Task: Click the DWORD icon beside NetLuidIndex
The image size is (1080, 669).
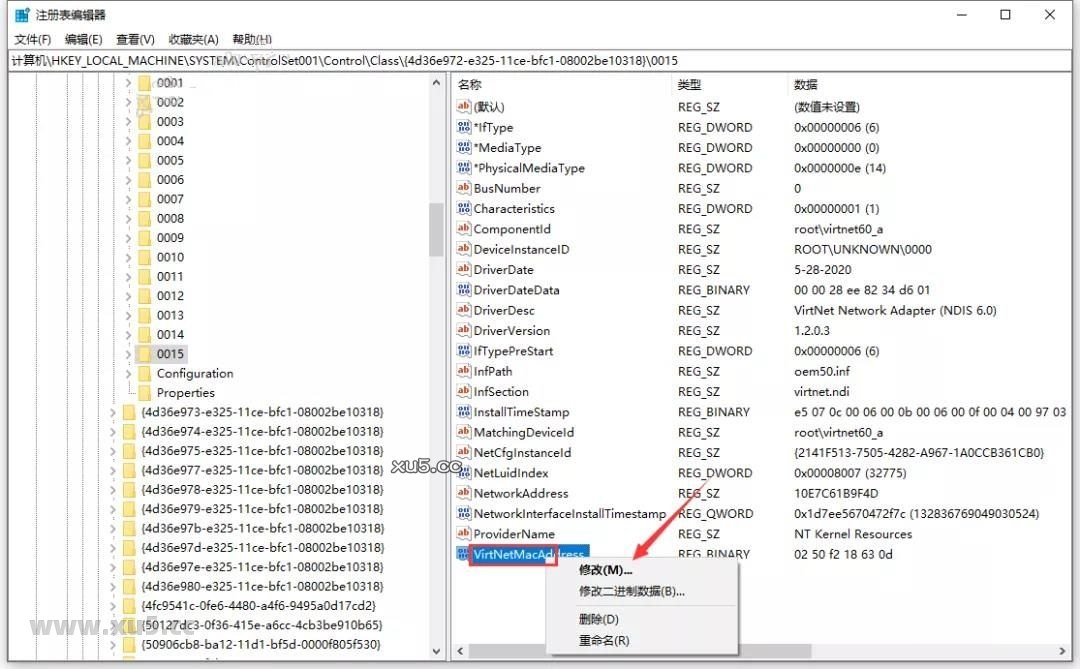Action: click(x=463, y=472)
